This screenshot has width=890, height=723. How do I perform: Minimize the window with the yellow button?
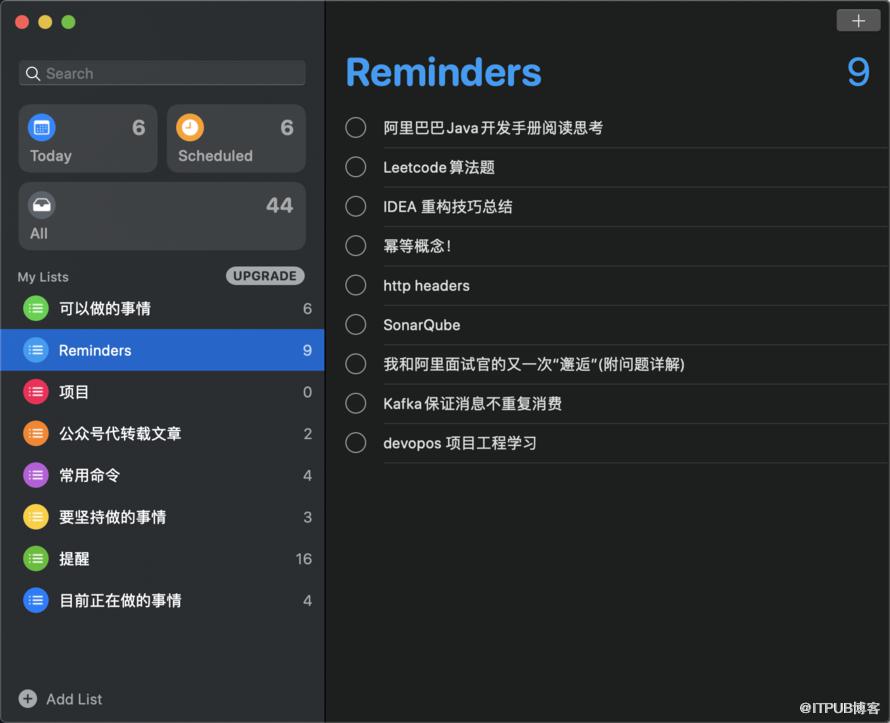45,22
